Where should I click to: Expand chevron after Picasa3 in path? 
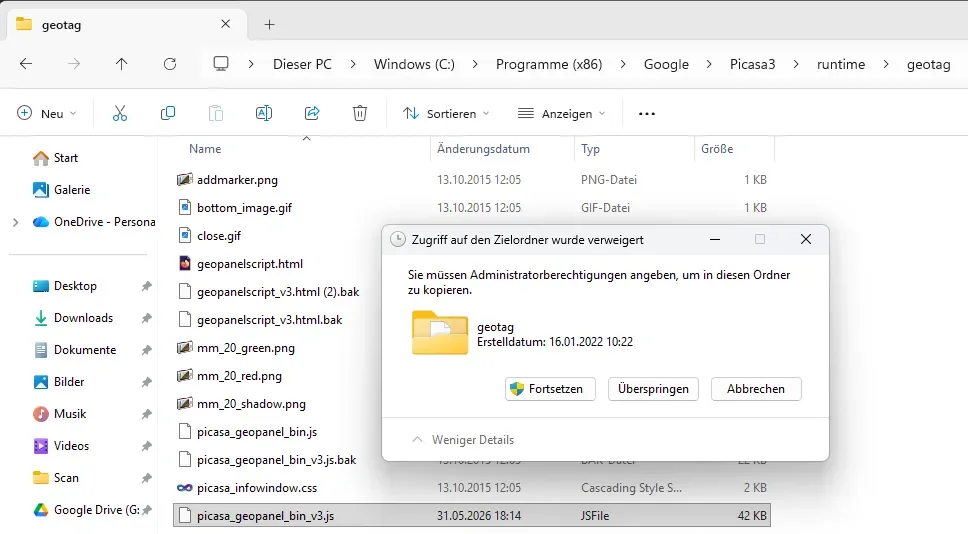[x=796, y=64]
